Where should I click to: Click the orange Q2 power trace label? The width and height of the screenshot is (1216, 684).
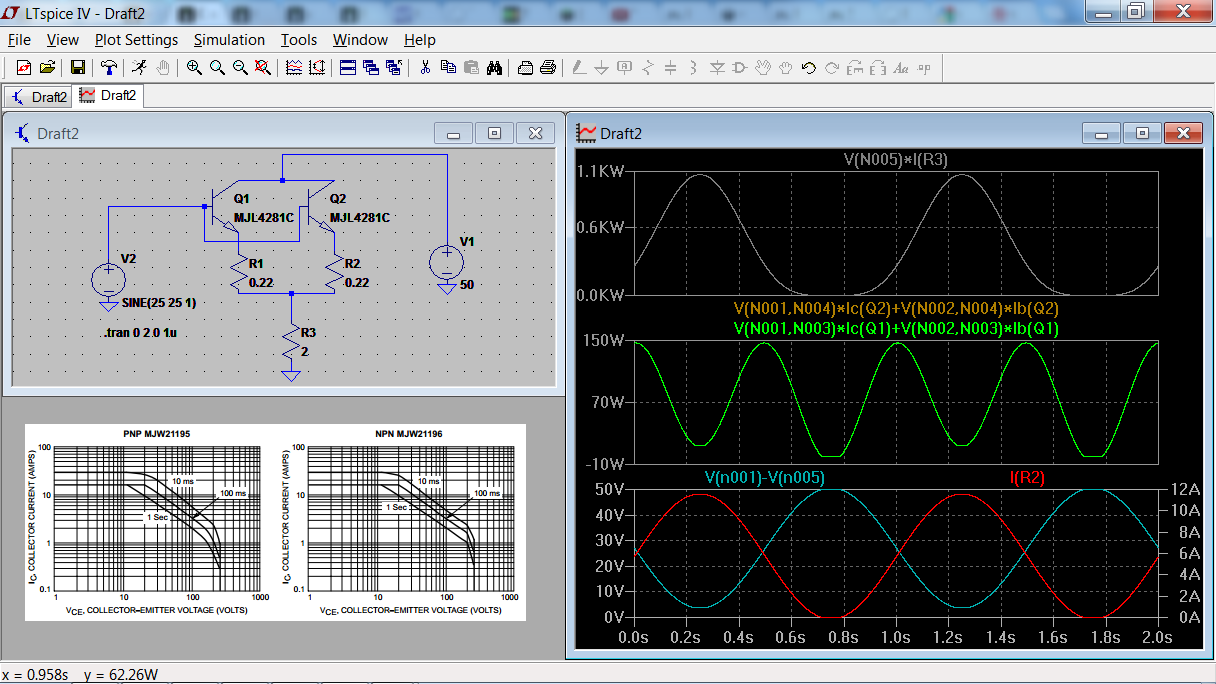tap(896, 309)
